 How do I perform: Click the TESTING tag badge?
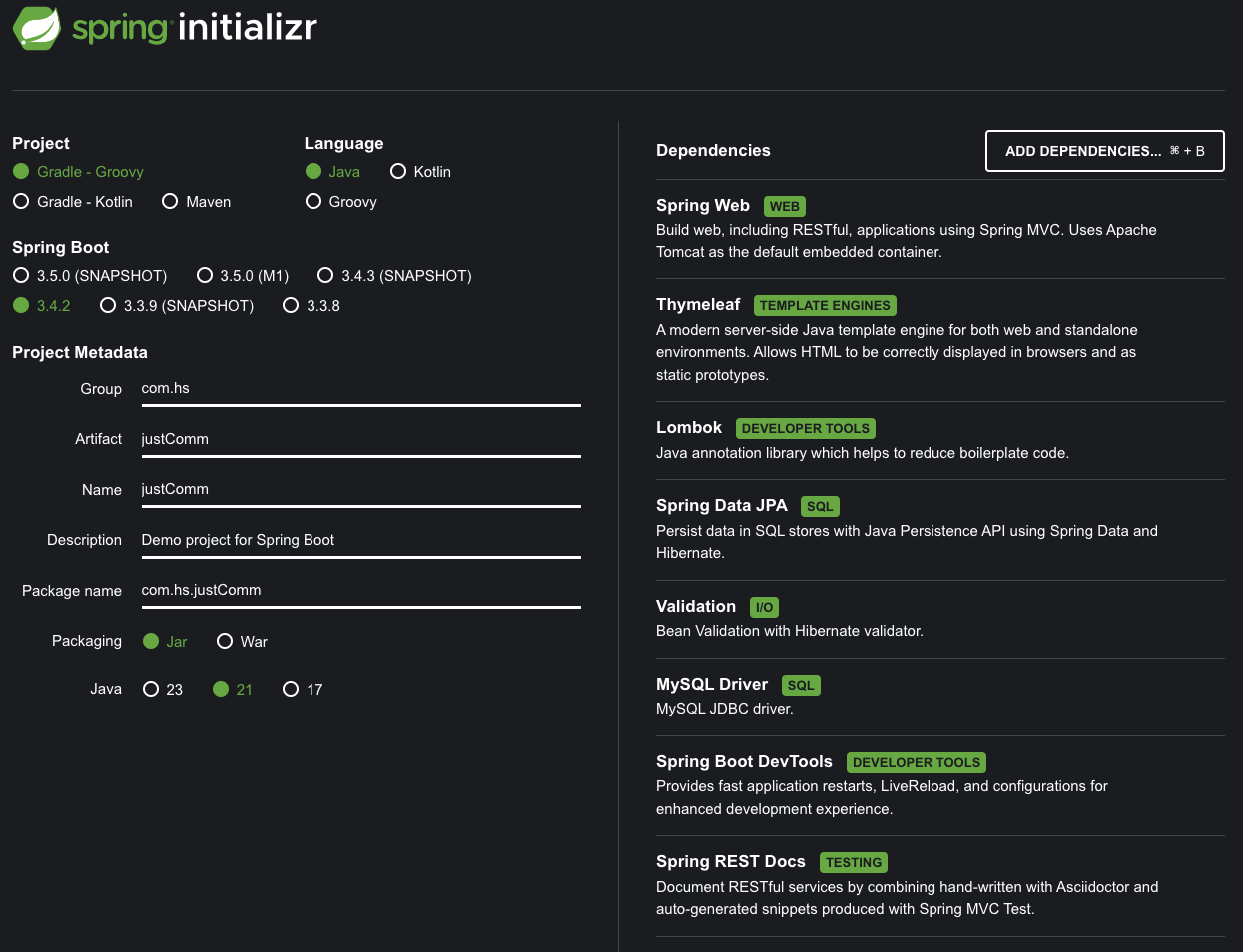(x=854, y=863)
